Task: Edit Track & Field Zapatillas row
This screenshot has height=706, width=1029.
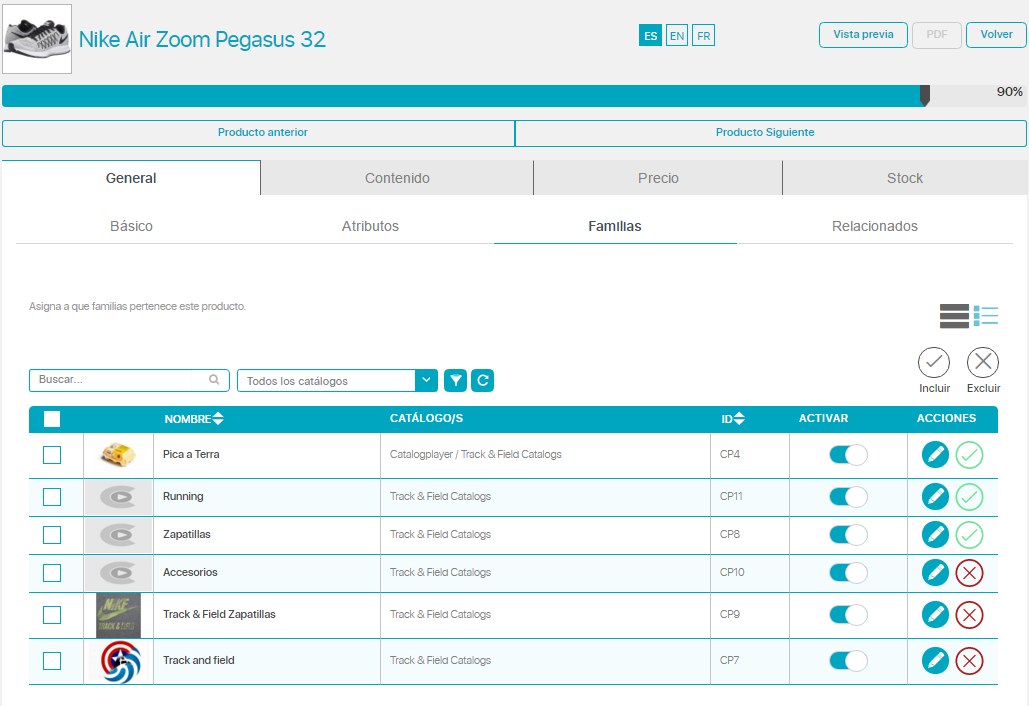Action: tap(935, 615)
